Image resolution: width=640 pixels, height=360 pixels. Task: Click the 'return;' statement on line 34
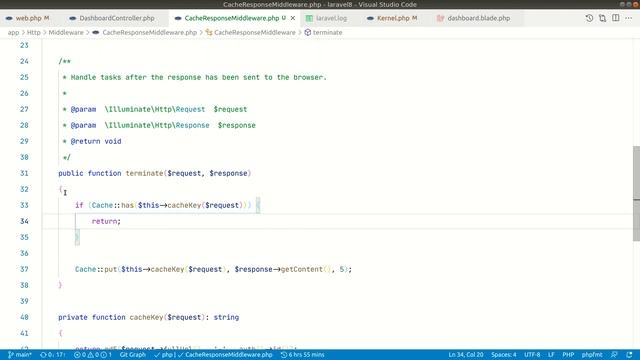(106, 221)
